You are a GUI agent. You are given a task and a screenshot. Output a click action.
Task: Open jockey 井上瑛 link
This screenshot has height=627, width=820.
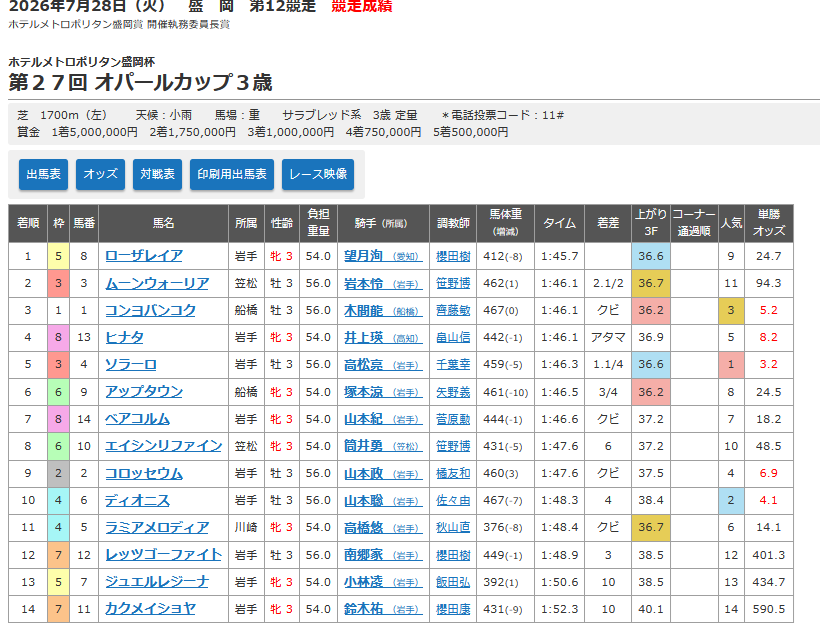(x=383, y=337)
